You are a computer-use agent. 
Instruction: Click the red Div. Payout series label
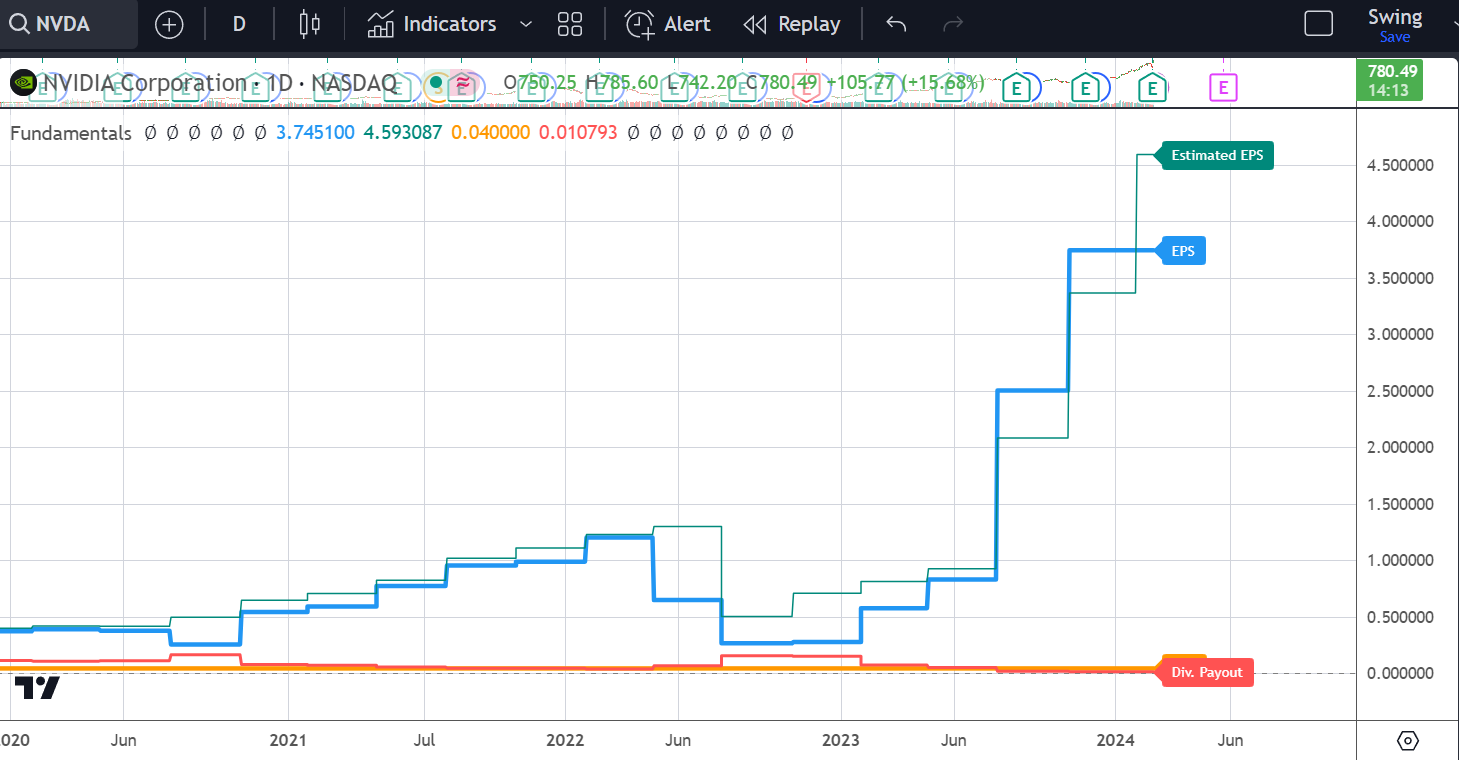(x=1207, y=672)
